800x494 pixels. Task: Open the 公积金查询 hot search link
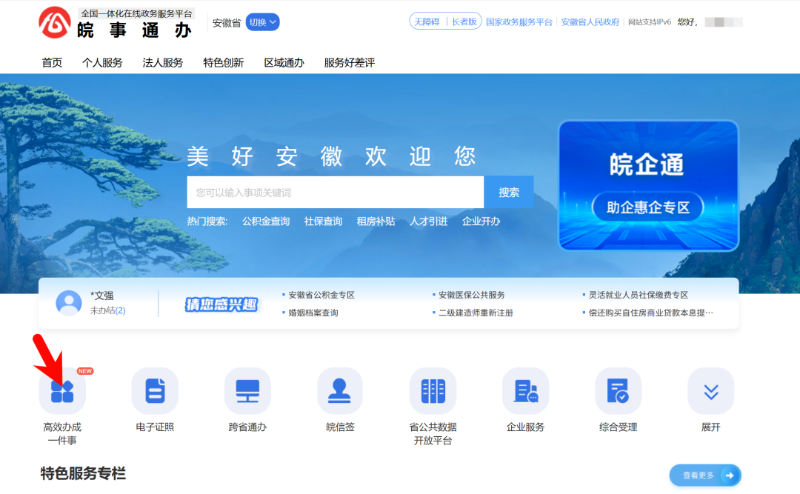coord(265,221)
